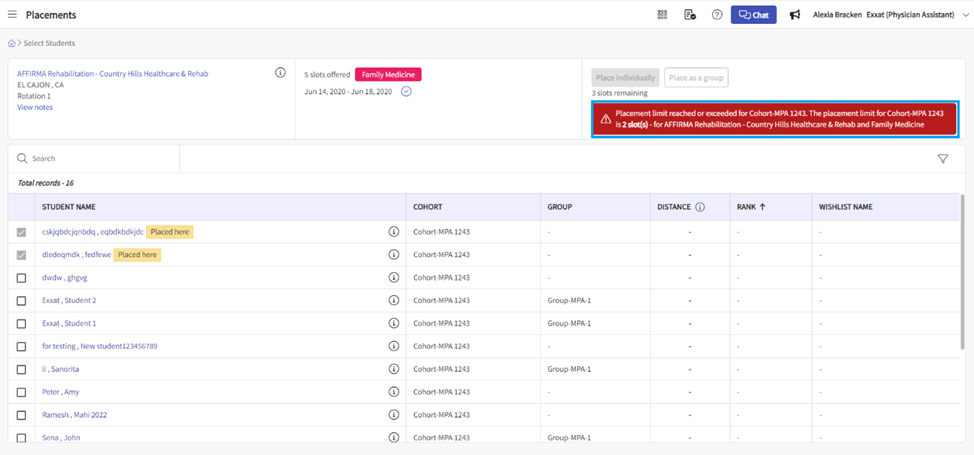Open the hamburger navigation menu

click(x=12, y=15)
